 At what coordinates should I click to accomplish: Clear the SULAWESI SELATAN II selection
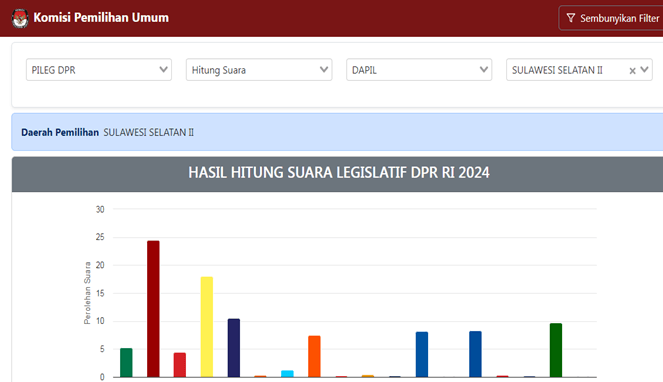[x=632, y=71]
